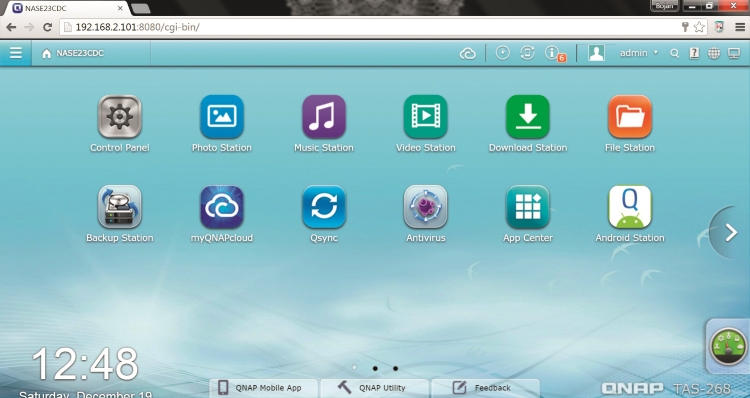
Task: Open Download Station
Action: (x=528, y=117)
